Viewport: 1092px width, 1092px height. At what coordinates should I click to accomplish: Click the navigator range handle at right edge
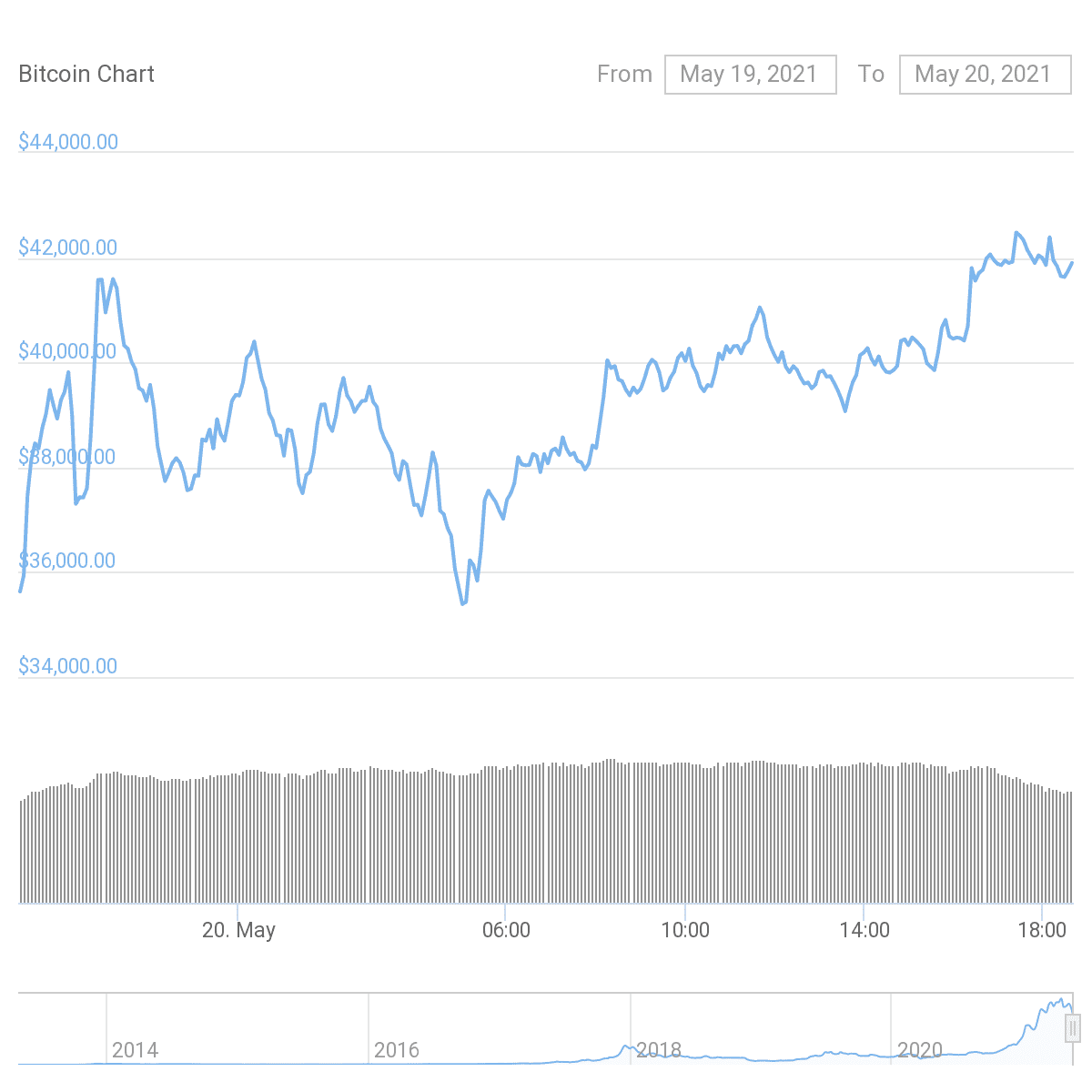1073,1028
